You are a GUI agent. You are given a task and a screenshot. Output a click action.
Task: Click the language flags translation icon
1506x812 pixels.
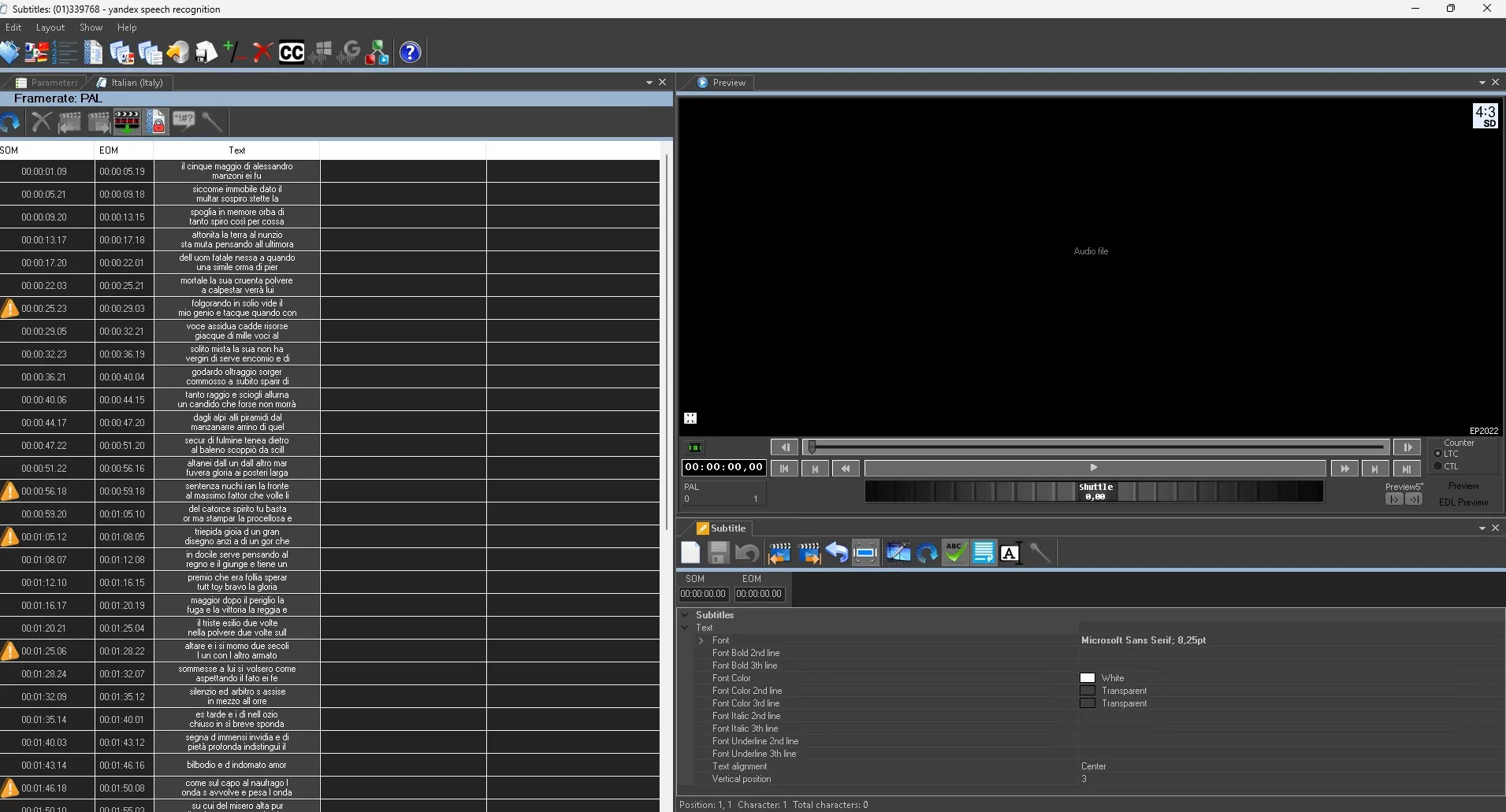[x=36, y=53]
